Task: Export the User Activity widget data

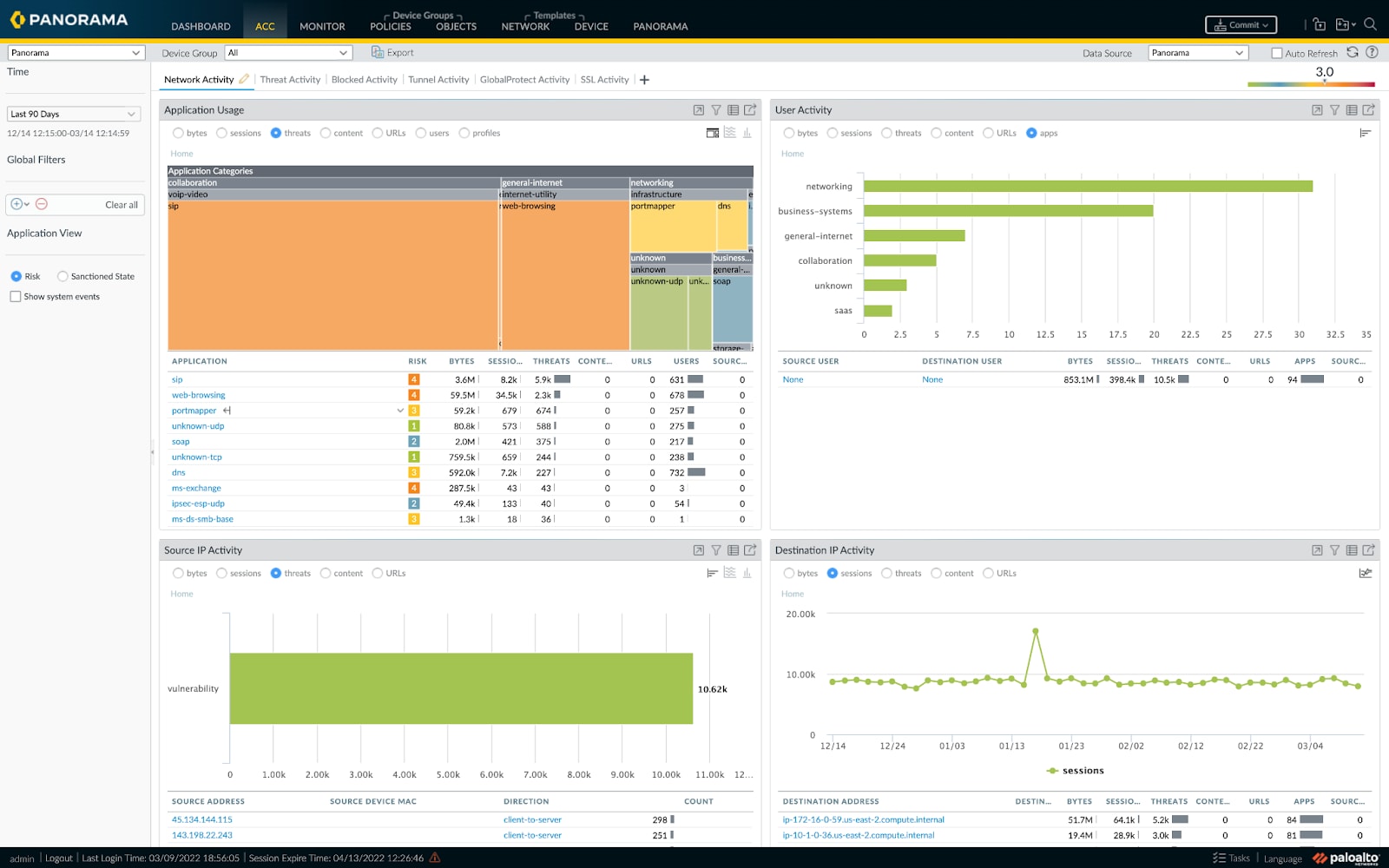Action: click(1369, 110)
